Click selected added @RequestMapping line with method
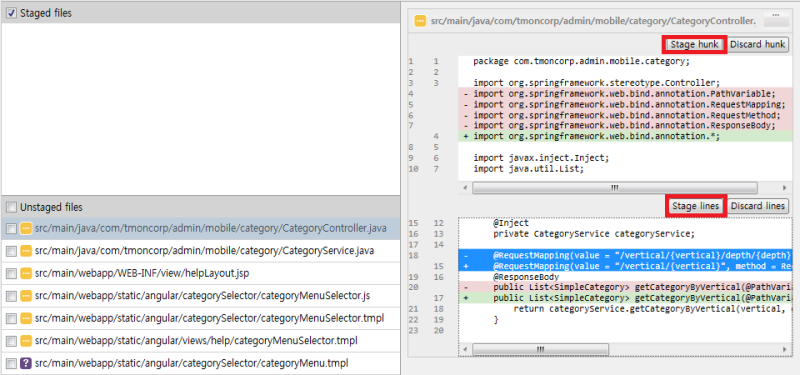Viewport: 800px width, 375px height. (x=625, y=266)
